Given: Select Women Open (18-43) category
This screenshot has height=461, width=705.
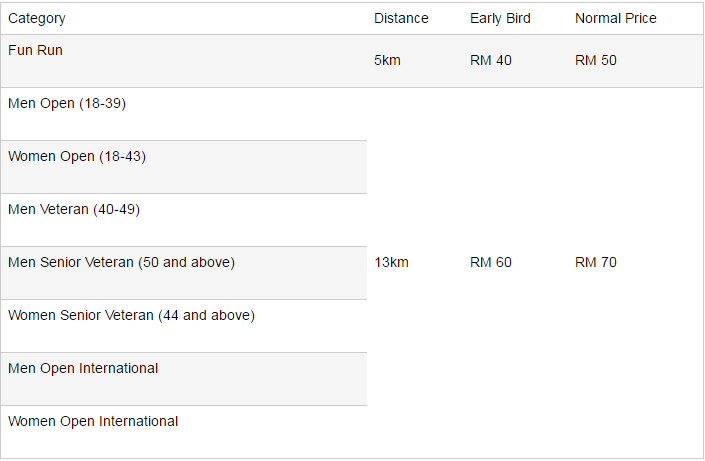Looking at the screenshot, I should click(77, 156).
